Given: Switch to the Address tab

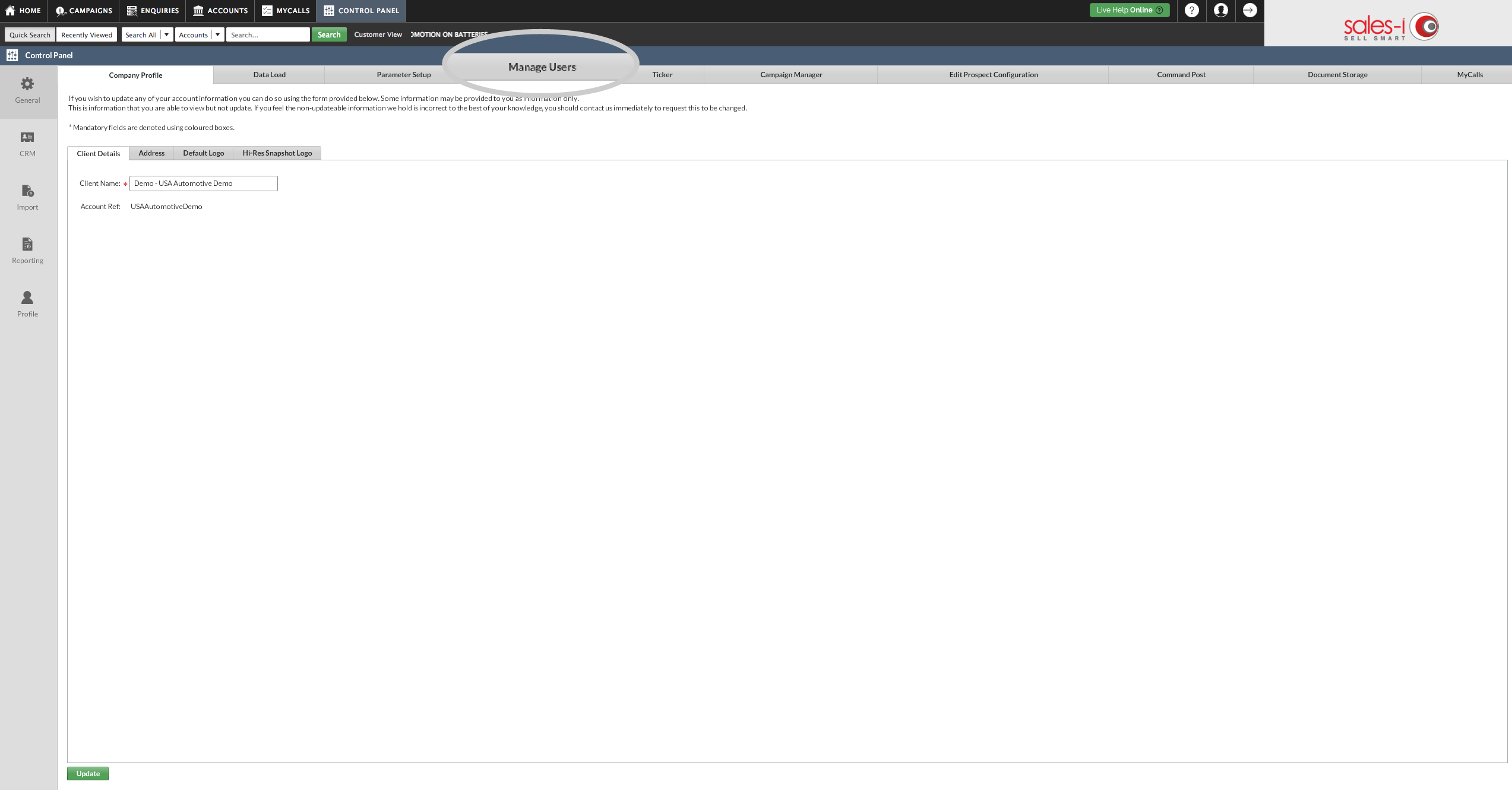Looking at the screenshot, I should [151, 152].
